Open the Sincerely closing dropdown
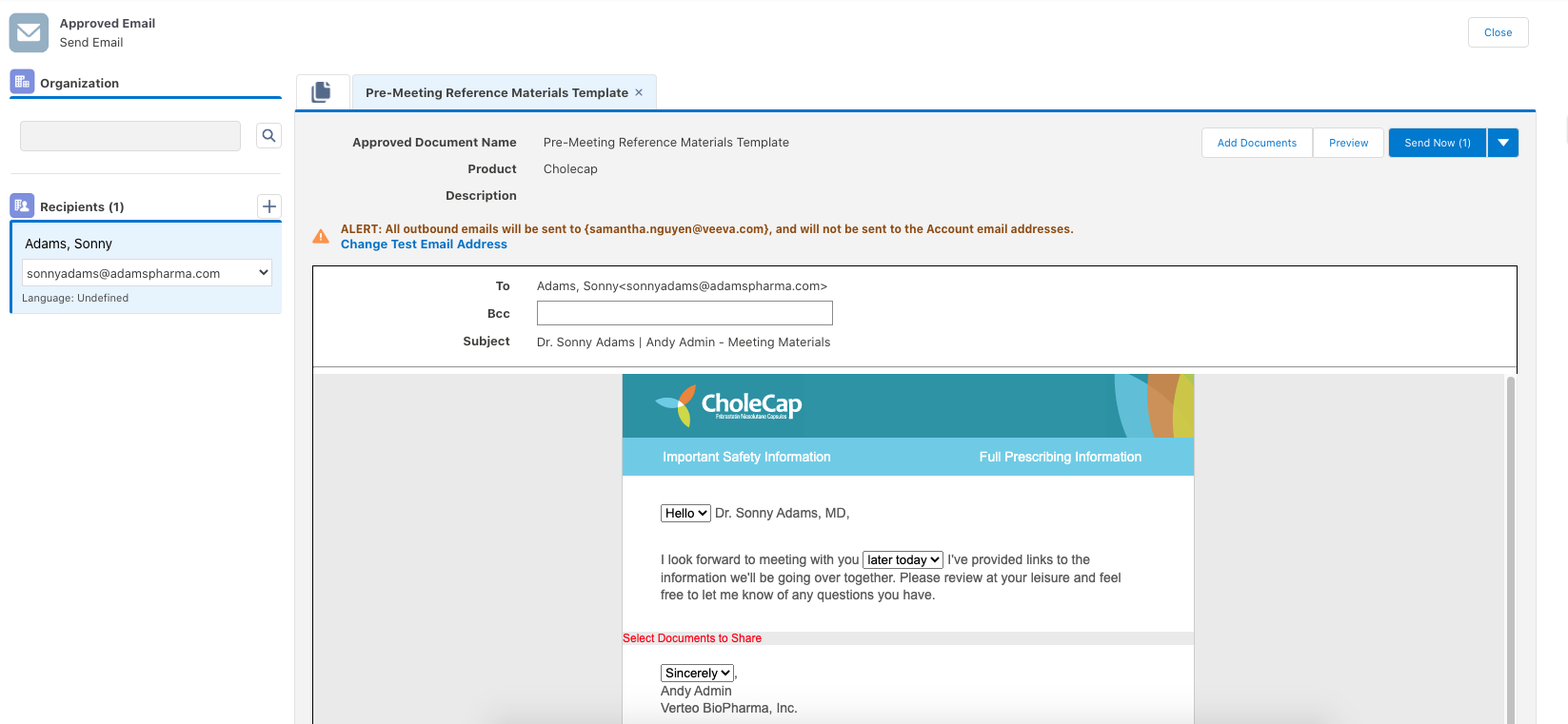The height and width of the screenshot is (724, 1568). (x=697, y=673)
